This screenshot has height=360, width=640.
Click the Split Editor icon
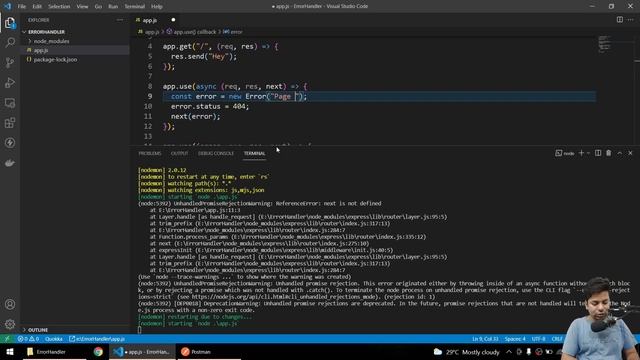click(x=620, y=20)
